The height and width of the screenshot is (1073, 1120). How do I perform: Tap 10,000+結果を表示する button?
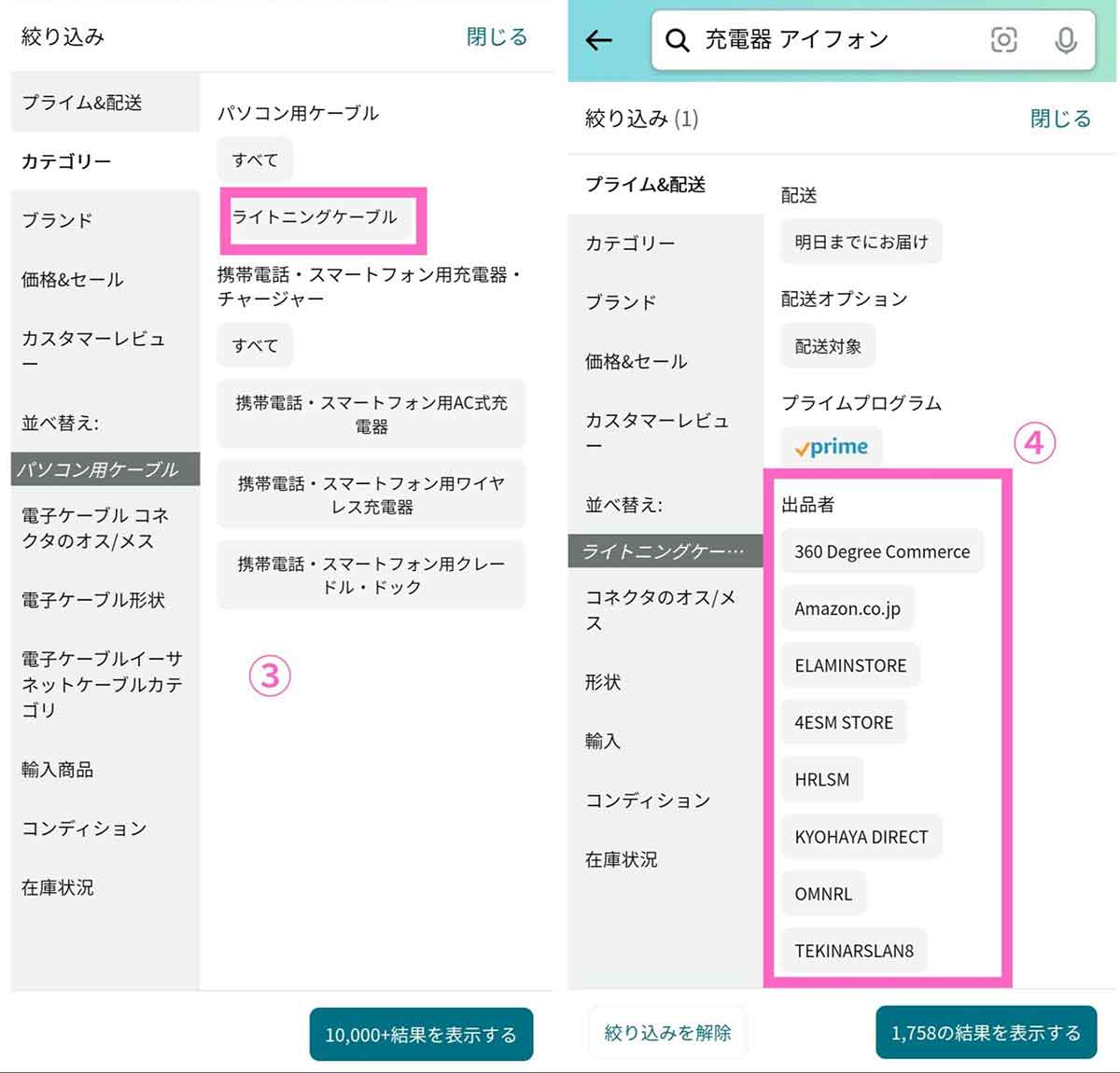(x=421, y=1034)
